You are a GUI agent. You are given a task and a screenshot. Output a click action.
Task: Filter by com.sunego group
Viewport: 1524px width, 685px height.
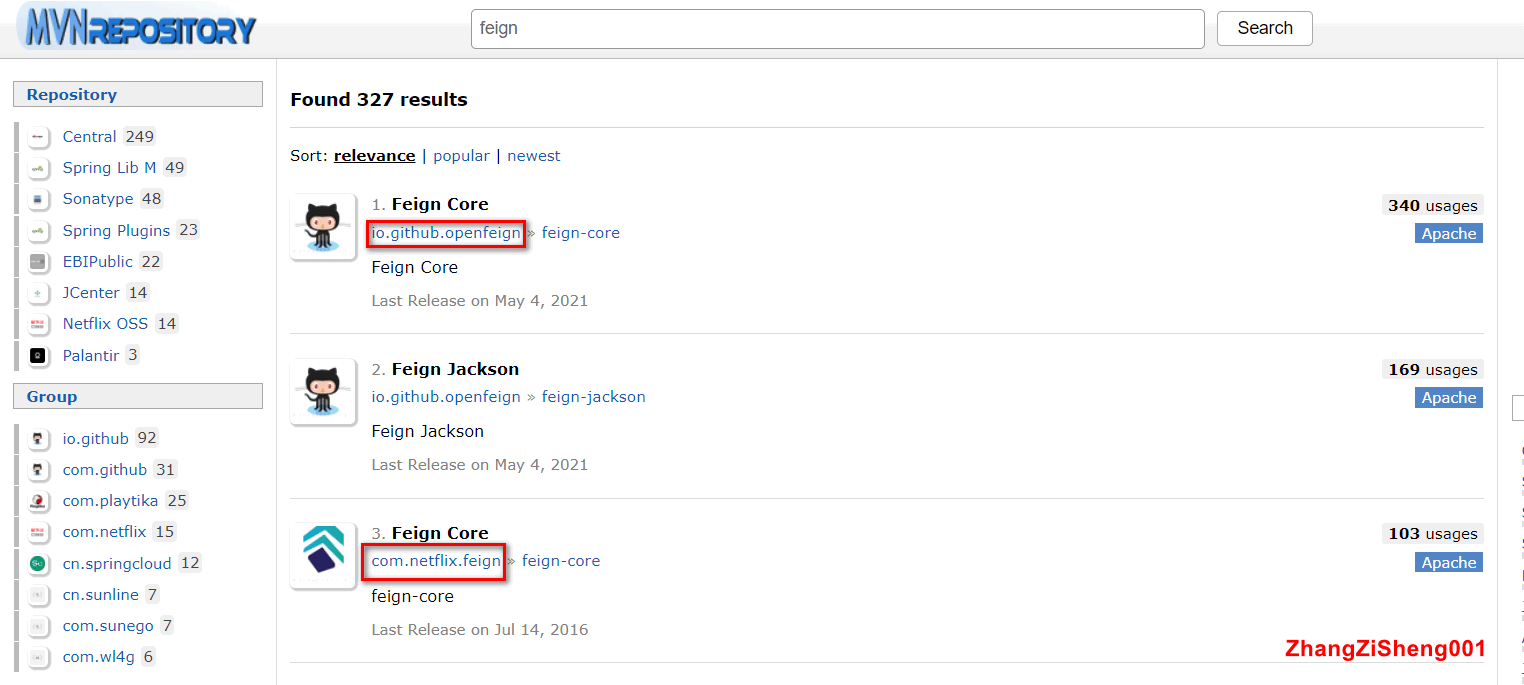(108, 626)
